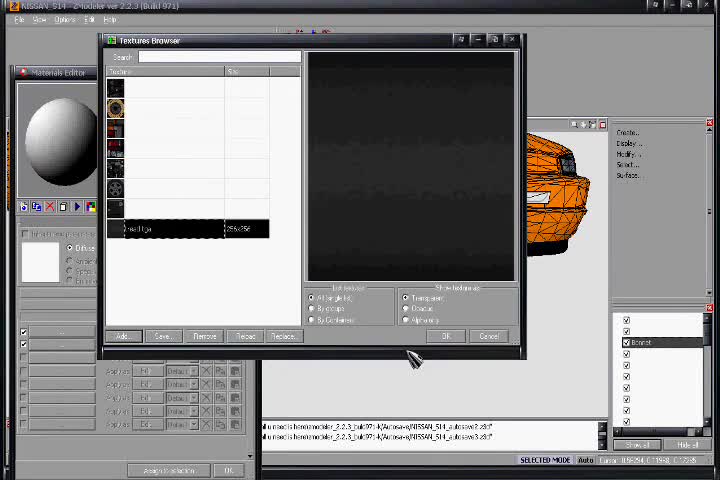The width and height of the screenshot is (720, 480).
Task: Click the copy icon in the bottom texture layer row
Action: click(220, 424)
